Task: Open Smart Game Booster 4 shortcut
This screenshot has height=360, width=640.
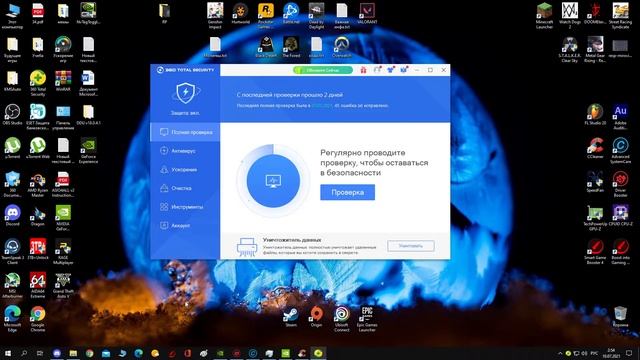Action: pyautogui.click(x=595, y=251)
